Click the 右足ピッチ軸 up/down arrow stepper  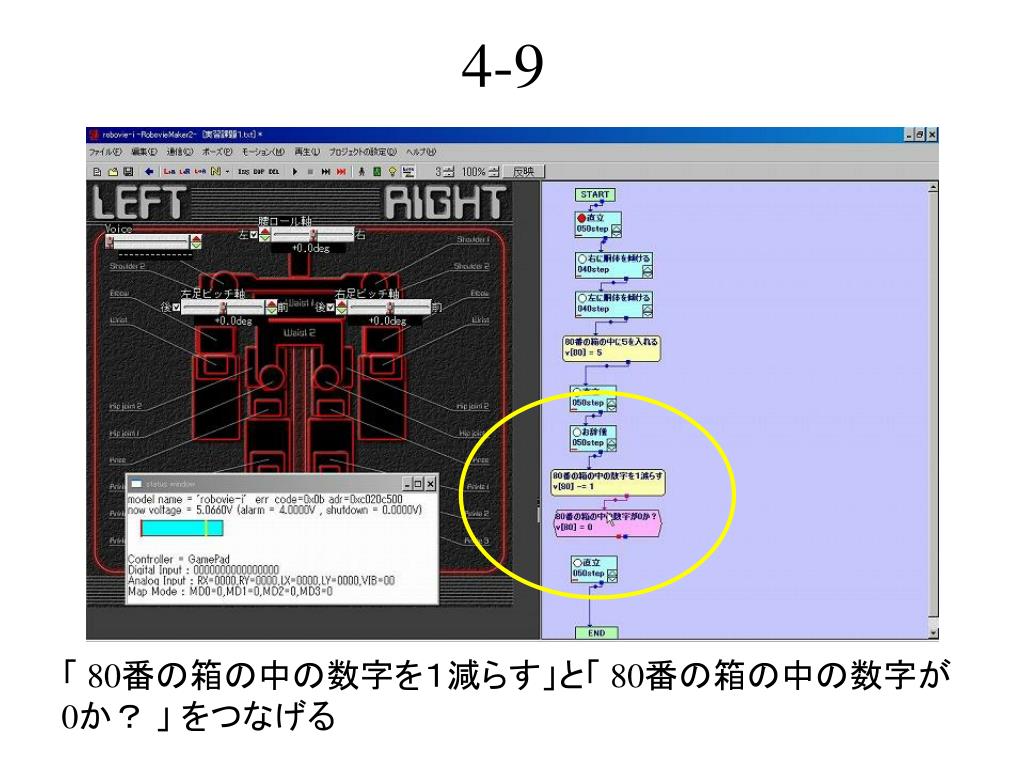341,307
